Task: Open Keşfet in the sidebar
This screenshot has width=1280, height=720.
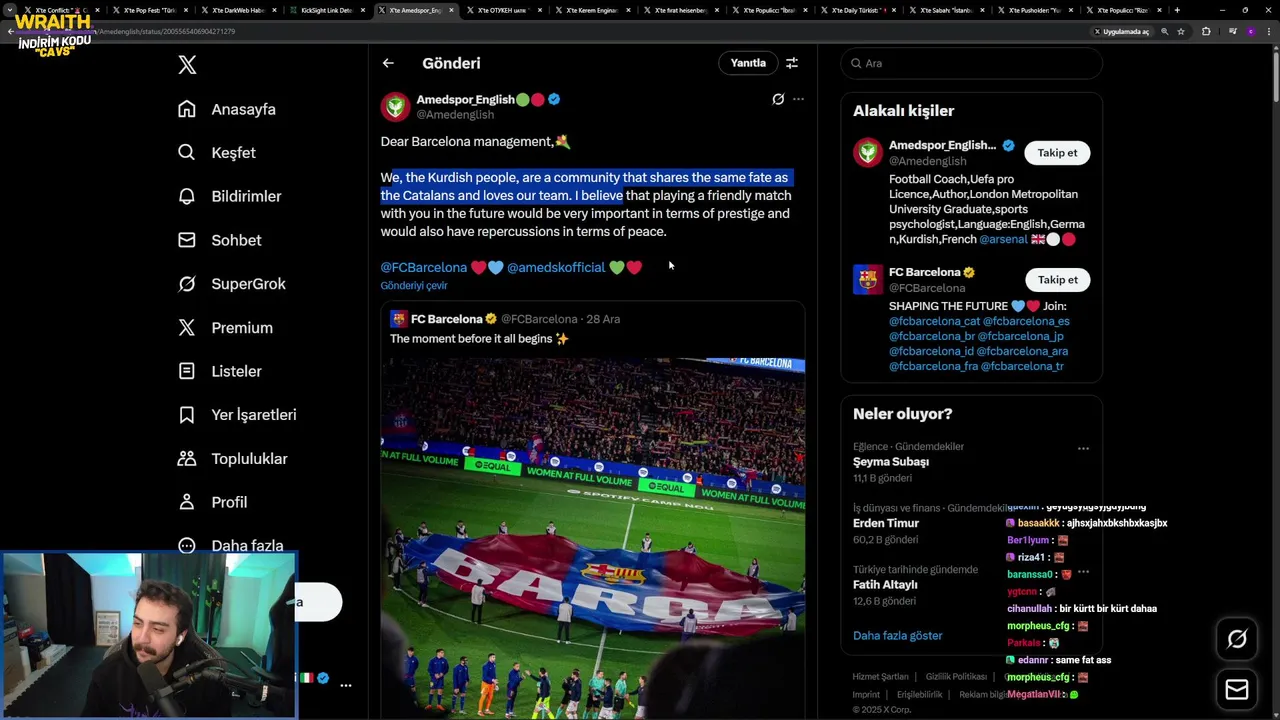Action: coord(217,153)
